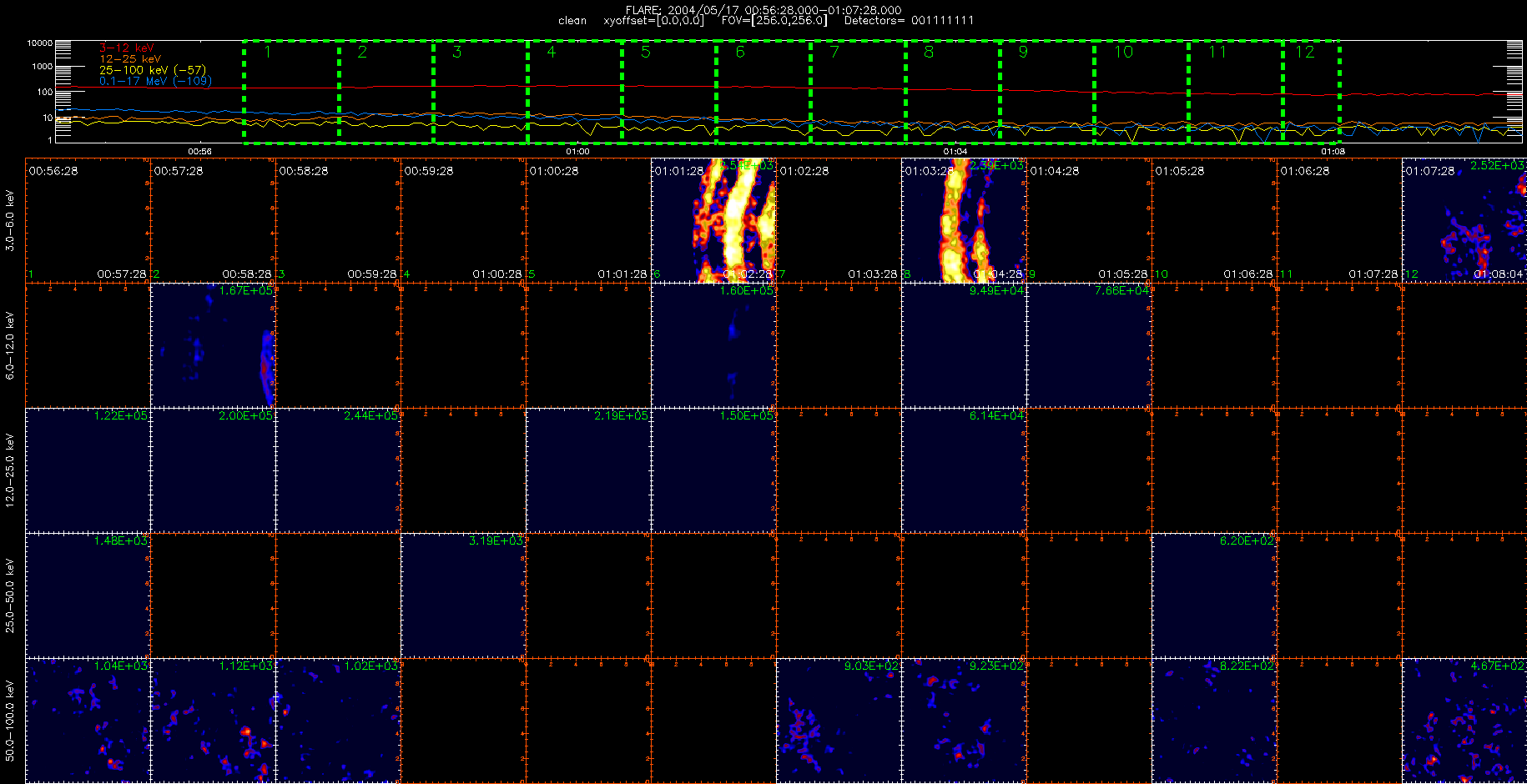Open the 3-6 keV image starting 01:01:28

(x=713, y=221)
